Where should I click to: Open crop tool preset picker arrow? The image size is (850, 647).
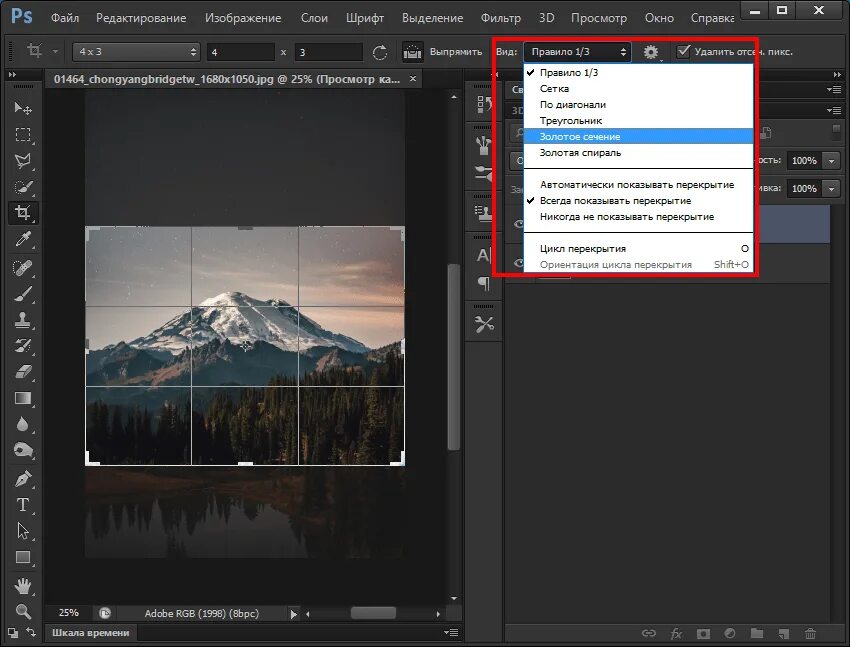tap(55, 52)
